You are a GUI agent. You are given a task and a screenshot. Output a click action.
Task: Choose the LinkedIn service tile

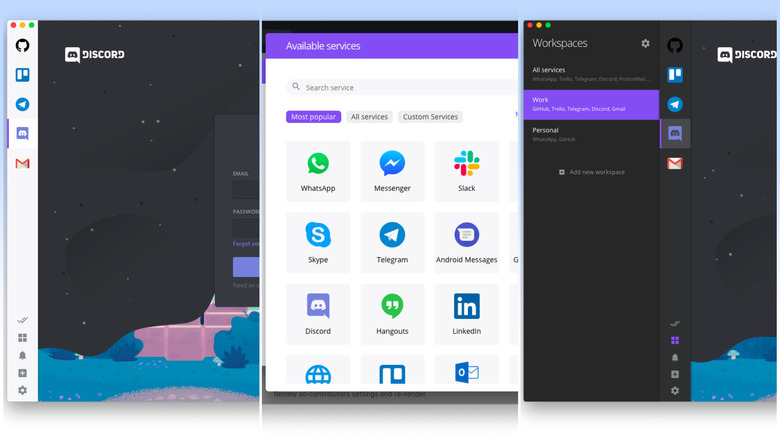click(x=467, y=315)
